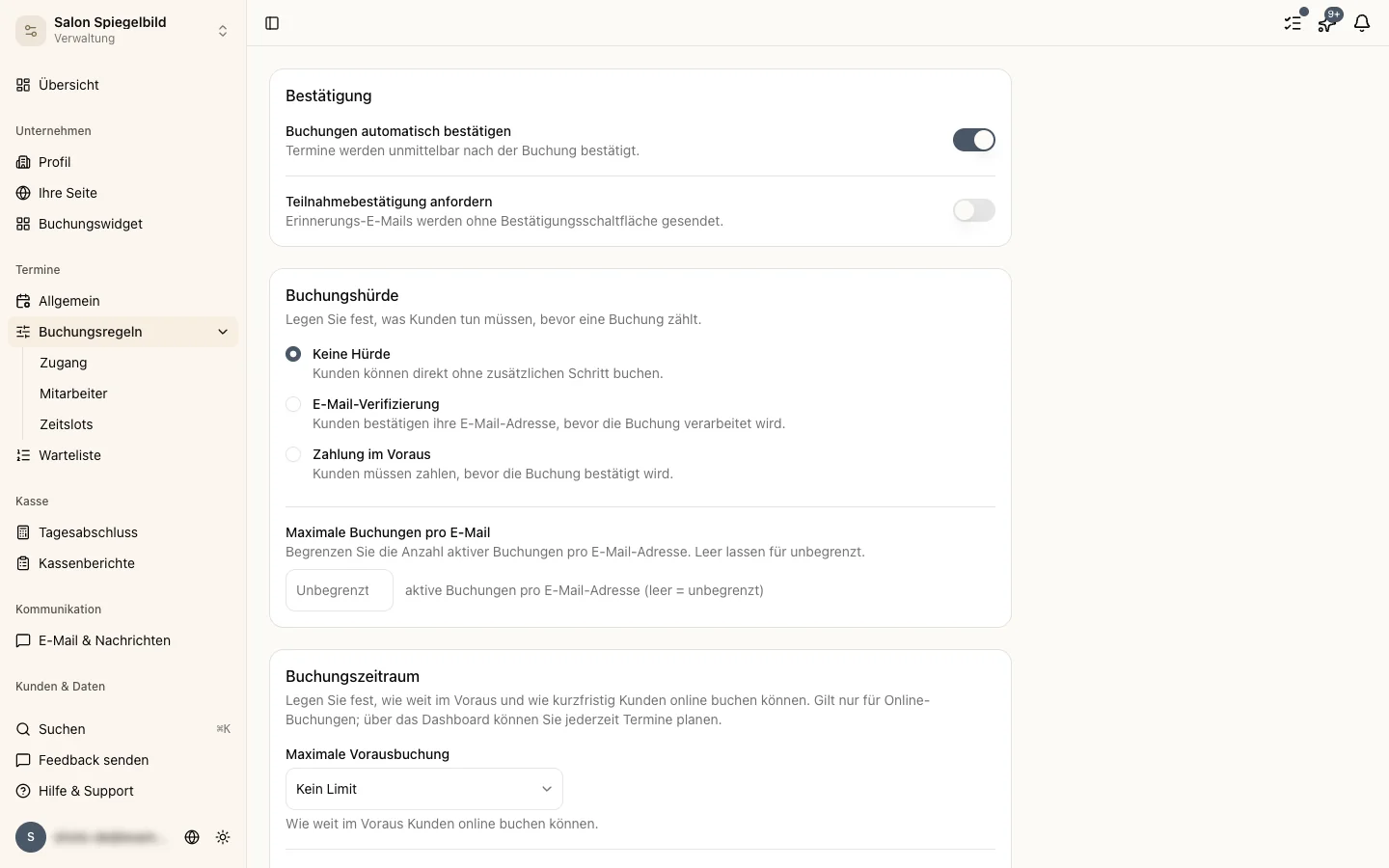Collapse the sidebar with the panel icon

pyautogui.click(x=272, y=23)
